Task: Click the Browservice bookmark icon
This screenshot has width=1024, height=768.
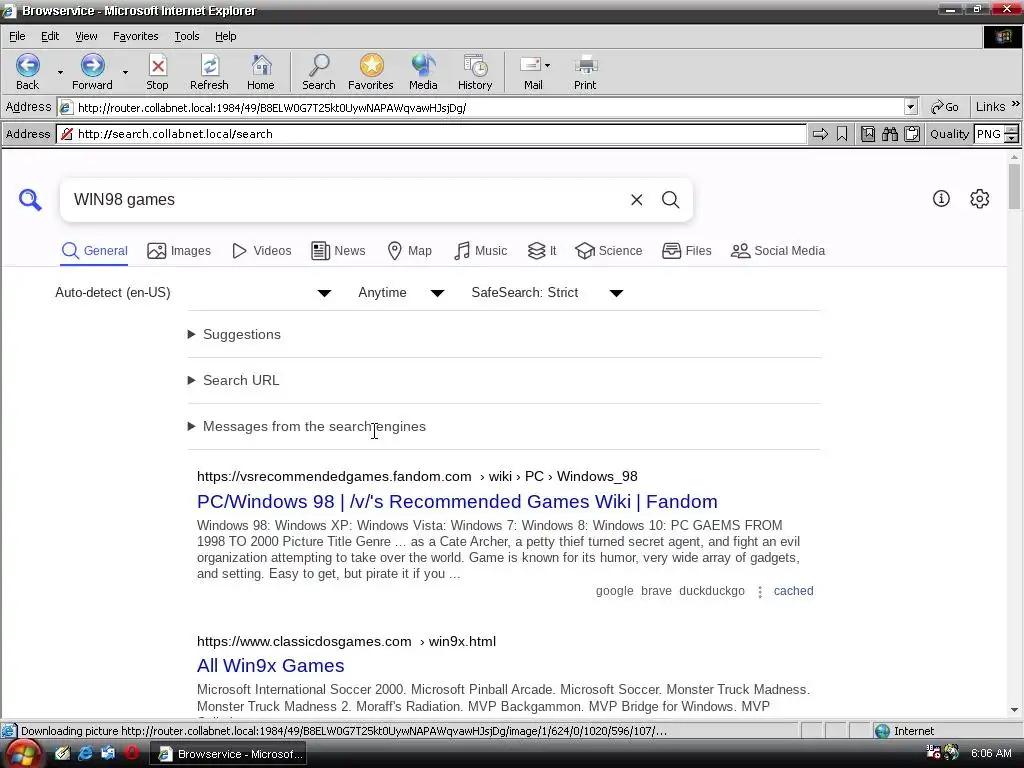Action: tap(842, 134)
